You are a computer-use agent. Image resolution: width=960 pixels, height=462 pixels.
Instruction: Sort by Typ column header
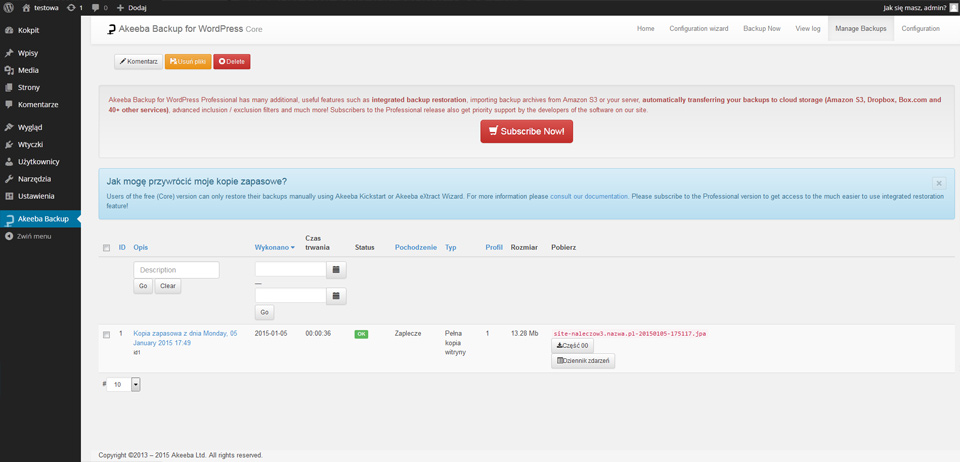coord(451,247)
